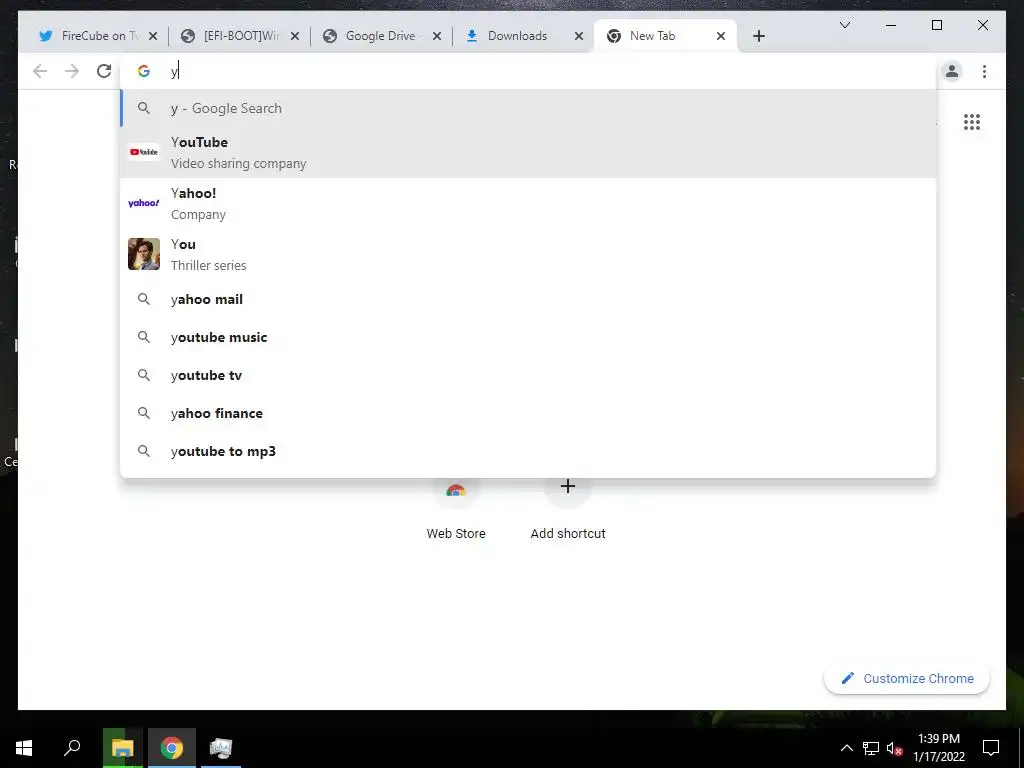Choose 'yahoo mail' suggestion
The width and height of the screenshot is (1024, 768).
coord(528,299)
